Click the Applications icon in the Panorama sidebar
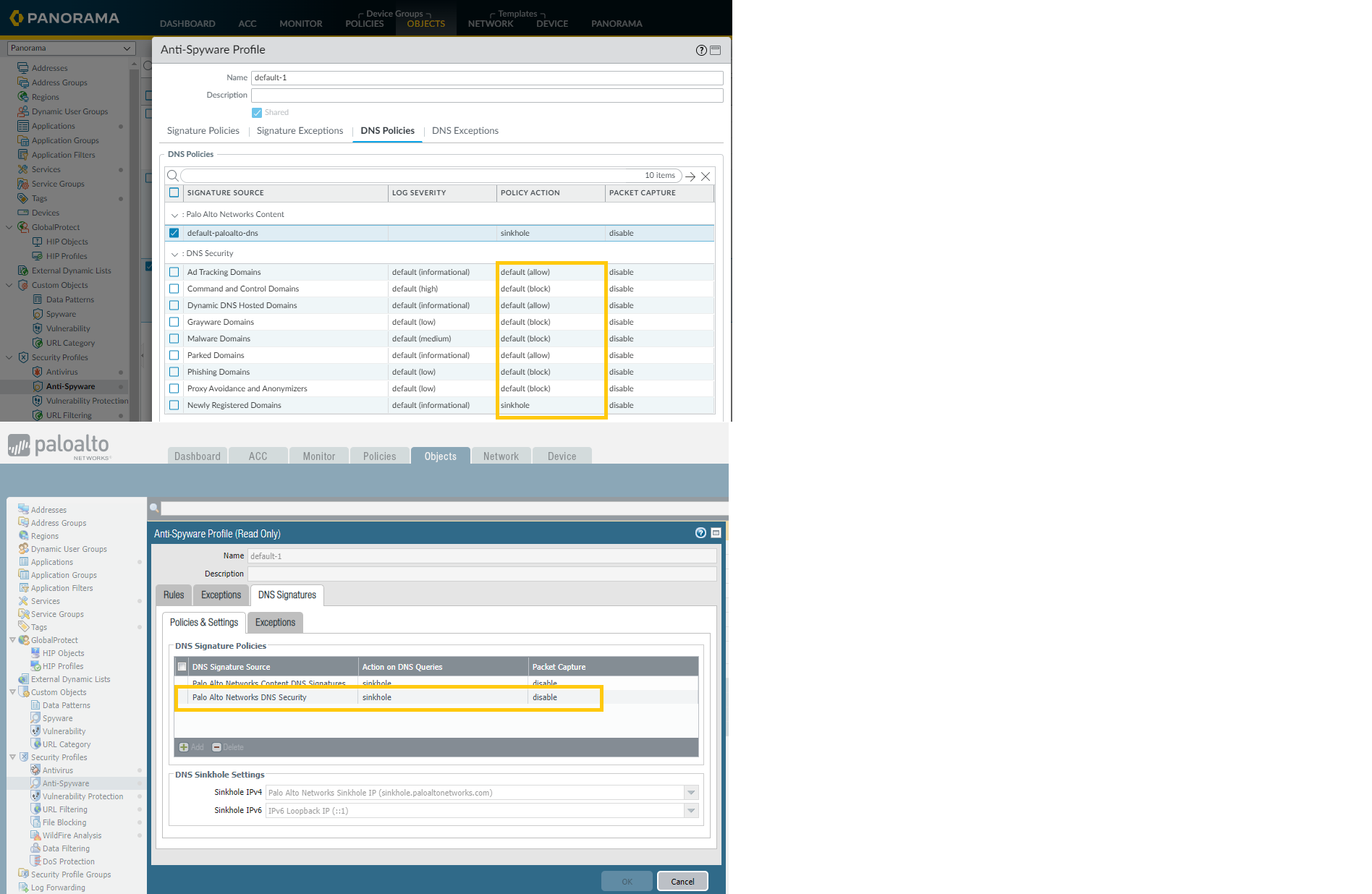Screen dimensions: 1372x894 (x=23, y=126)
